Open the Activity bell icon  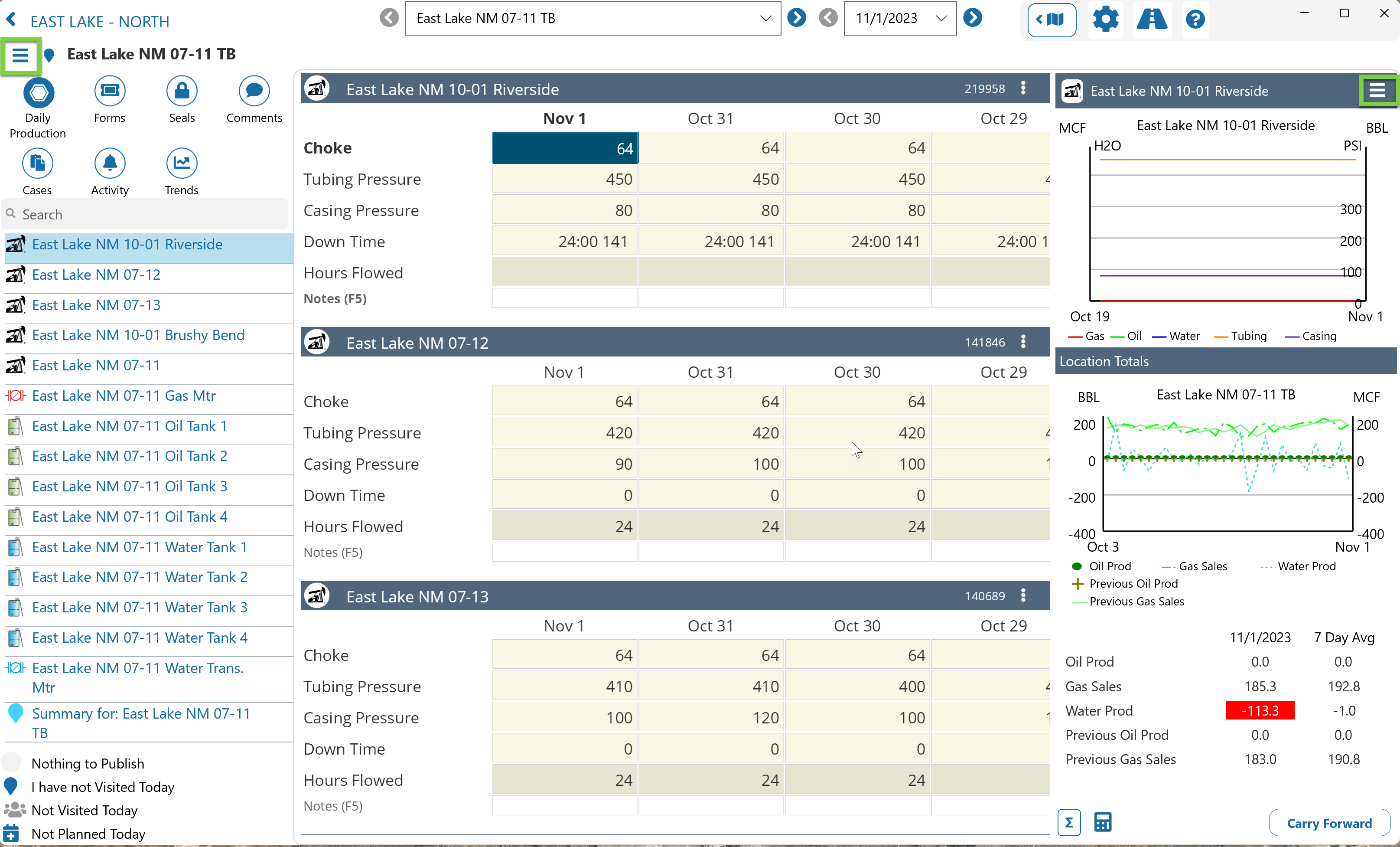point(109,164)
